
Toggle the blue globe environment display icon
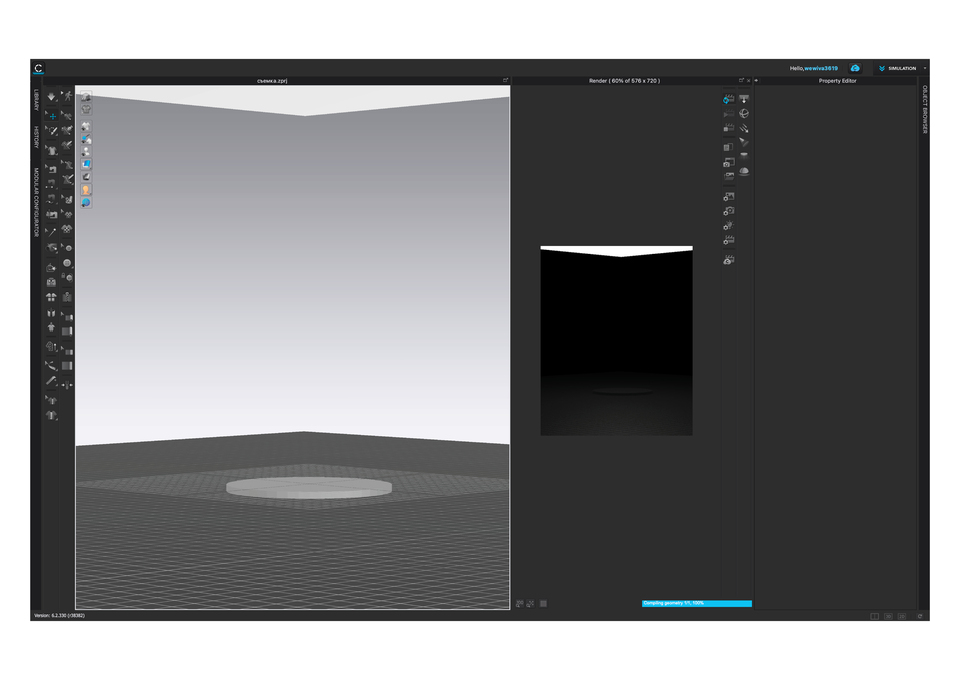click(86, 202)
